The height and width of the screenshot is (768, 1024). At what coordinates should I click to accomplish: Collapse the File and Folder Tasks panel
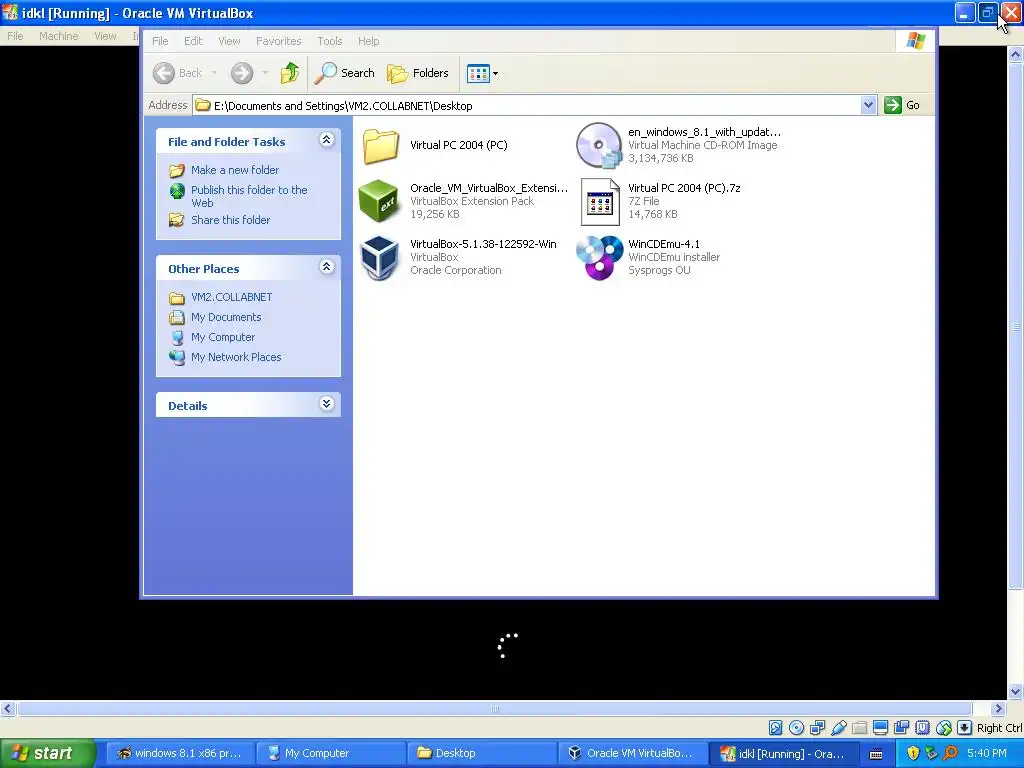[x=327, y=140]
